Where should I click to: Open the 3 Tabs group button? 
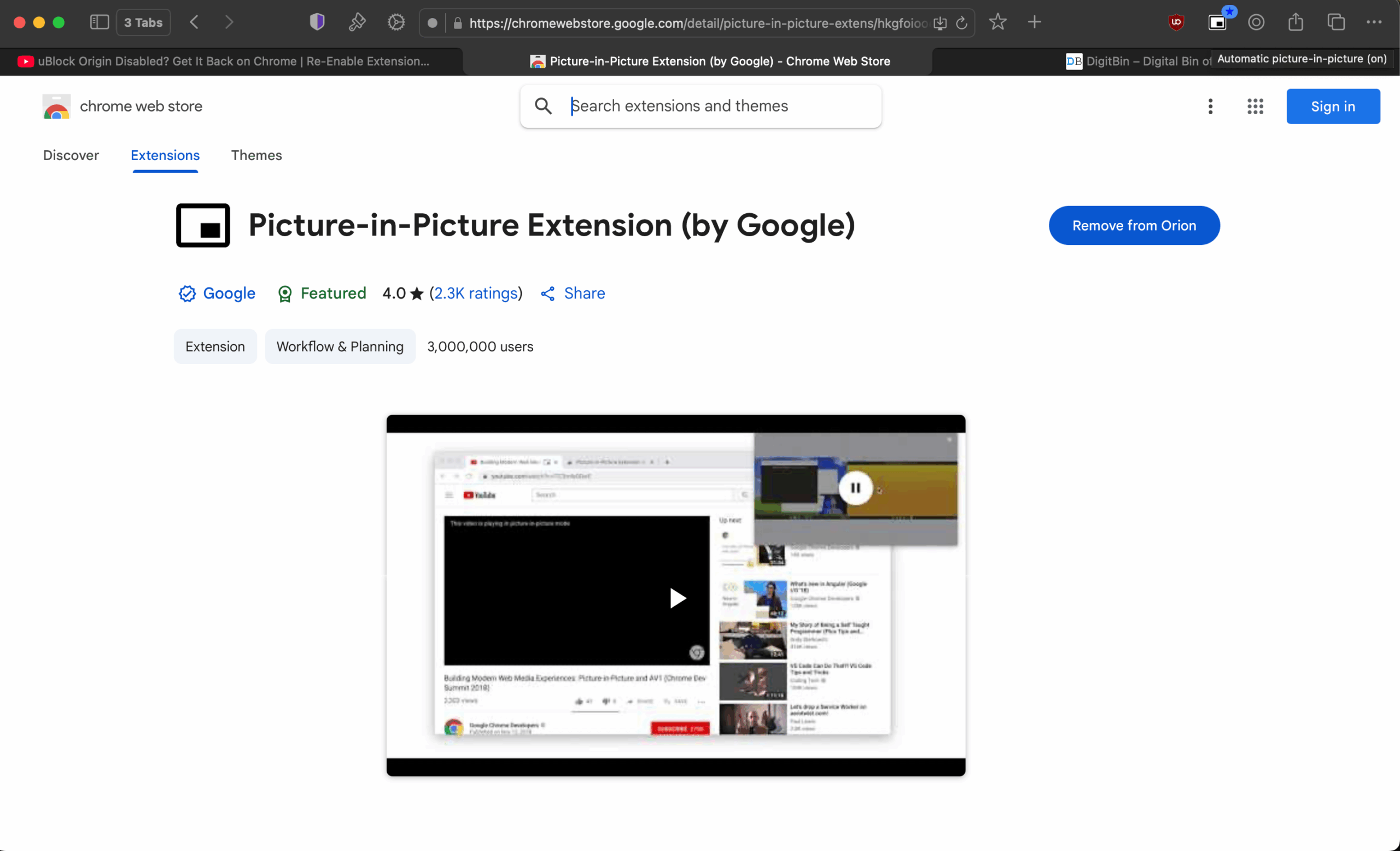click(x=143, y=23)
